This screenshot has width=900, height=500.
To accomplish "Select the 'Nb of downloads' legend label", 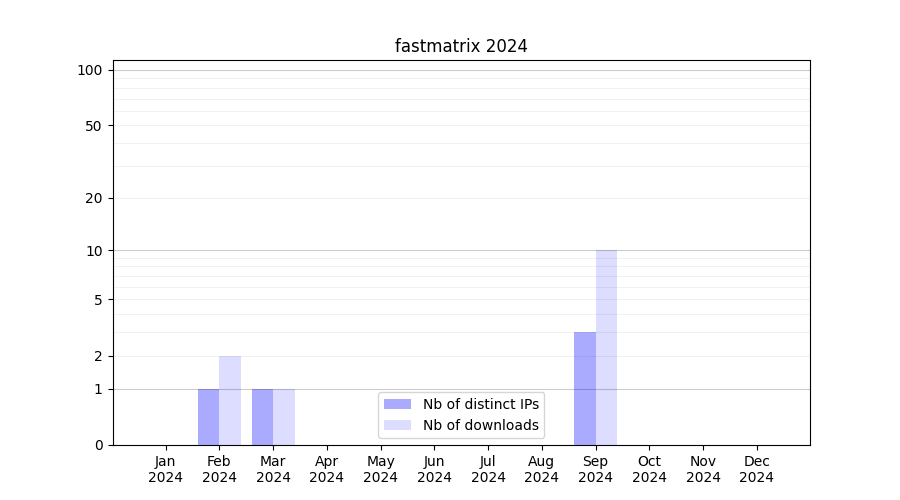I will coord(480,425).
